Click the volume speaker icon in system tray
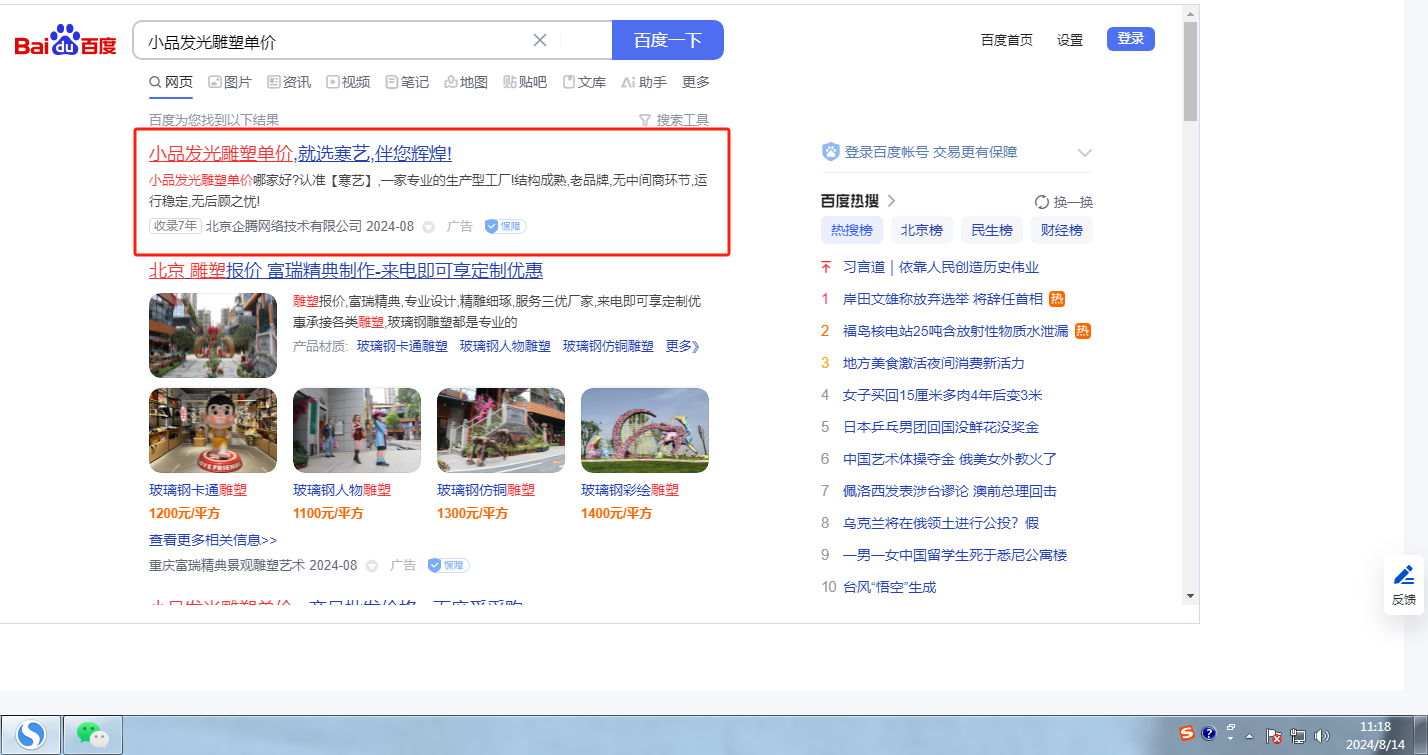 click(1321, 736)
